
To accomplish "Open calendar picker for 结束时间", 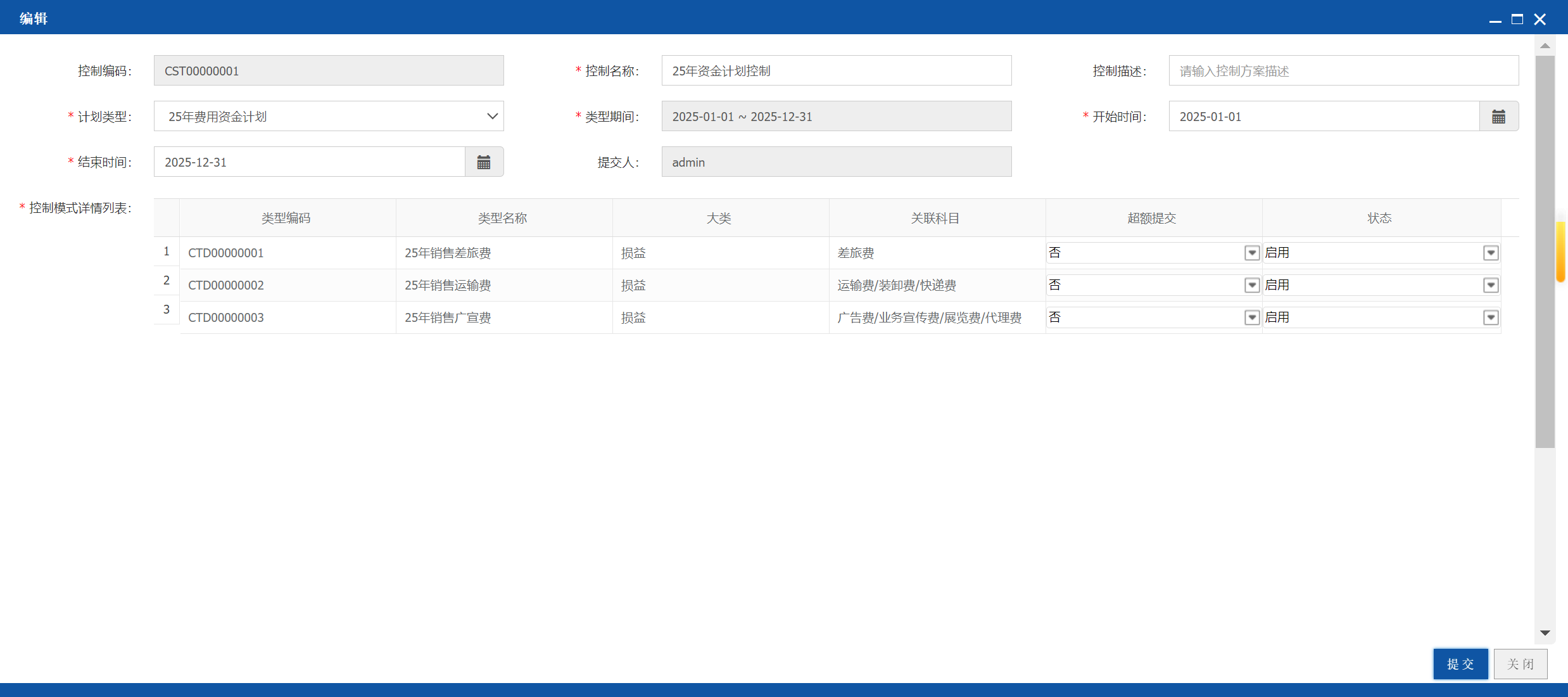I will click(x=484, y=162).
